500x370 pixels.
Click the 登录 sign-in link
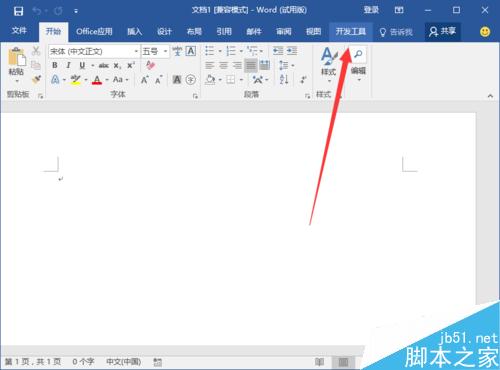pos(371,10)
